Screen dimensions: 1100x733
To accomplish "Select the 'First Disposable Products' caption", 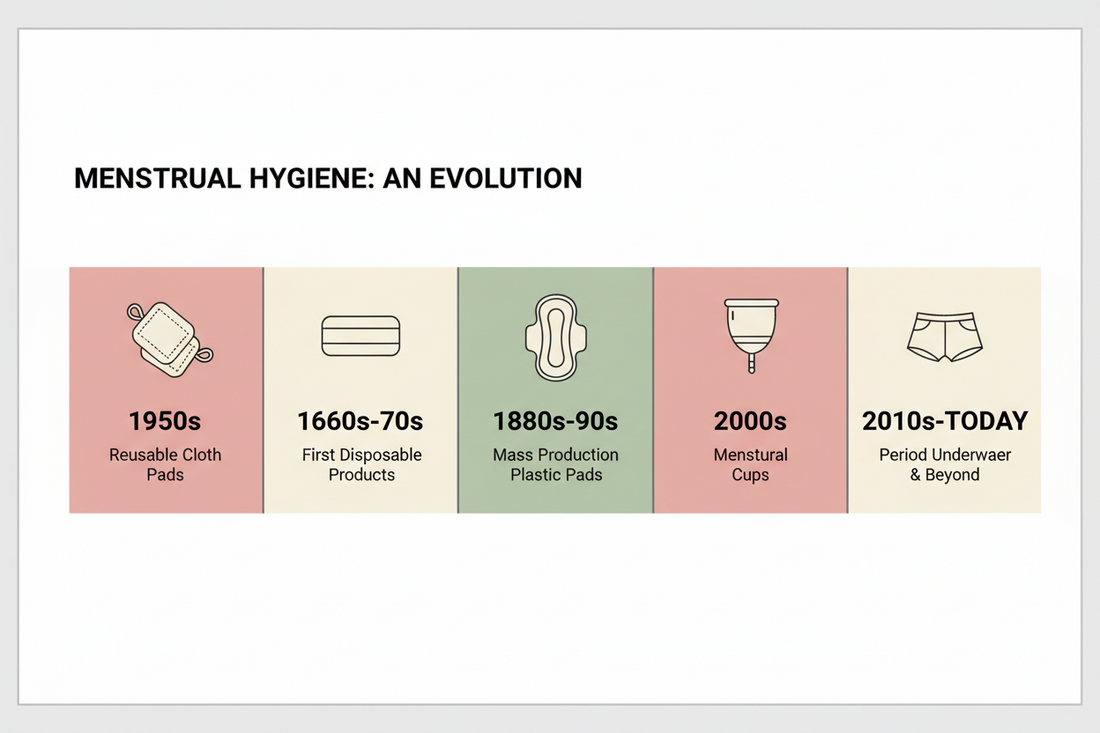I will pos(361,464).
